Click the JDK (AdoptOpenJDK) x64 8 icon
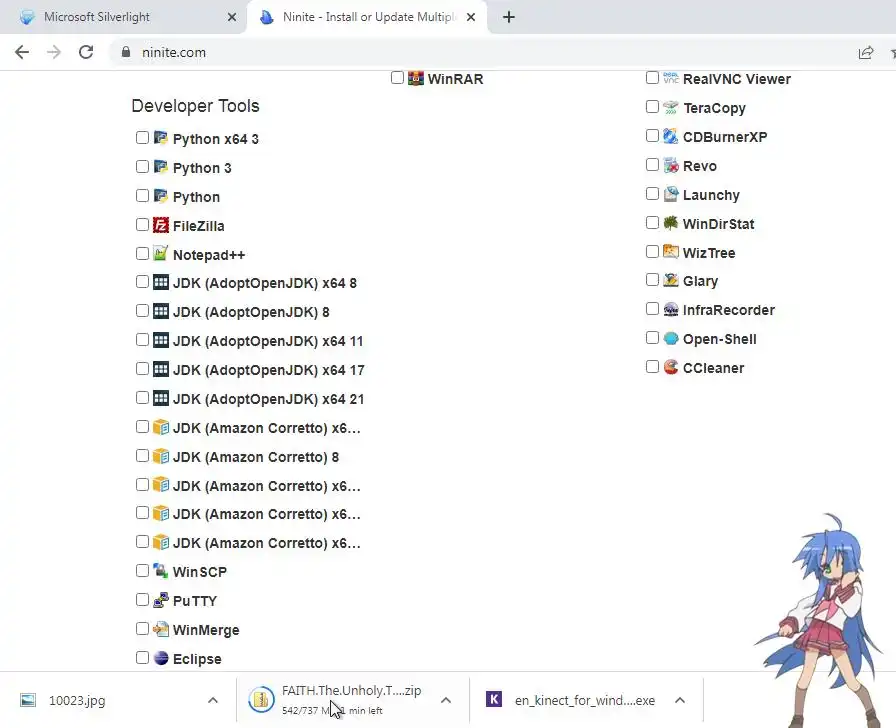 [161, 282]
